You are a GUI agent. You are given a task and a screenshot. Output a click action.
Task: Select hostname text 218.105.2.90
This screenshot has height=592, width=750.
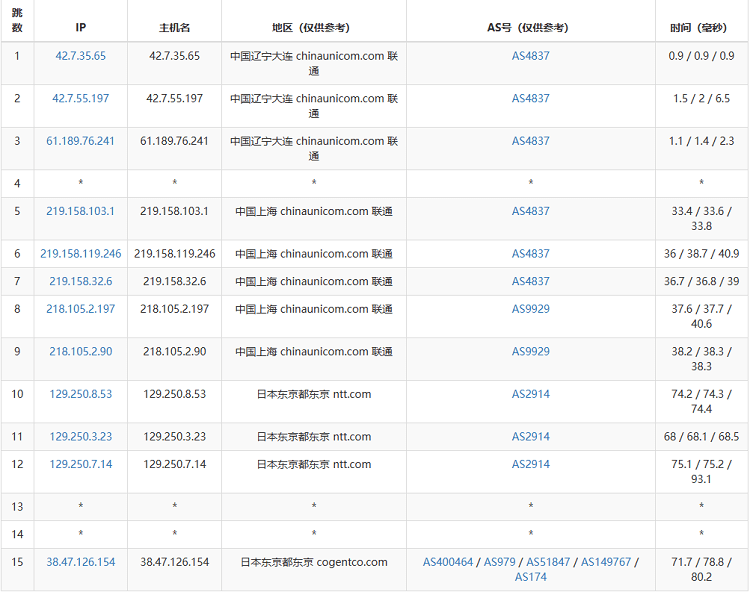click(x=175, y=352)
